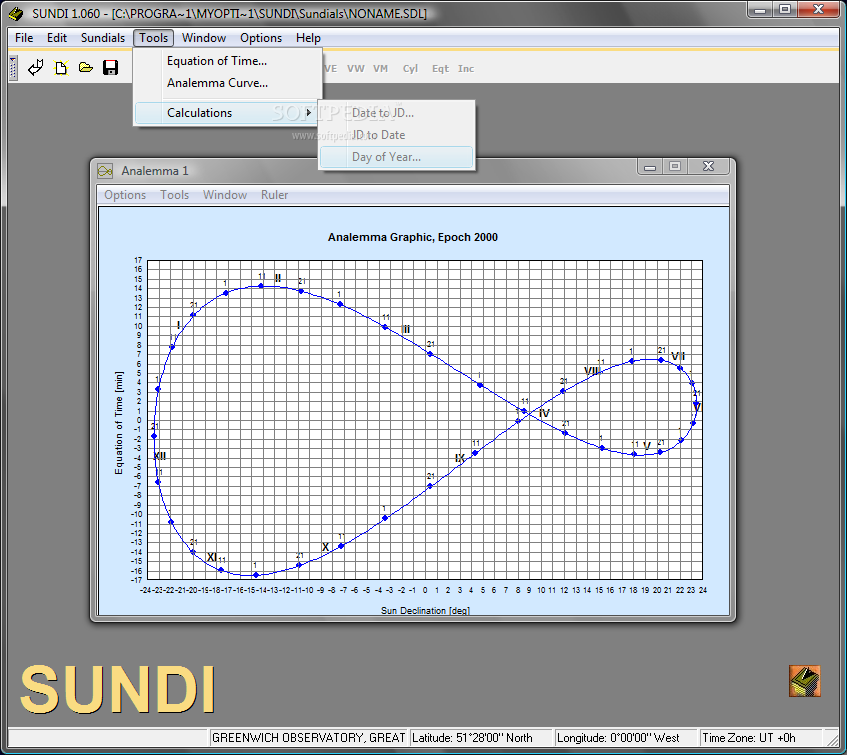Choose Analemma Curve... menu entry
The width and height of the screenshot is (847, 755).
(x=217, y=83)
